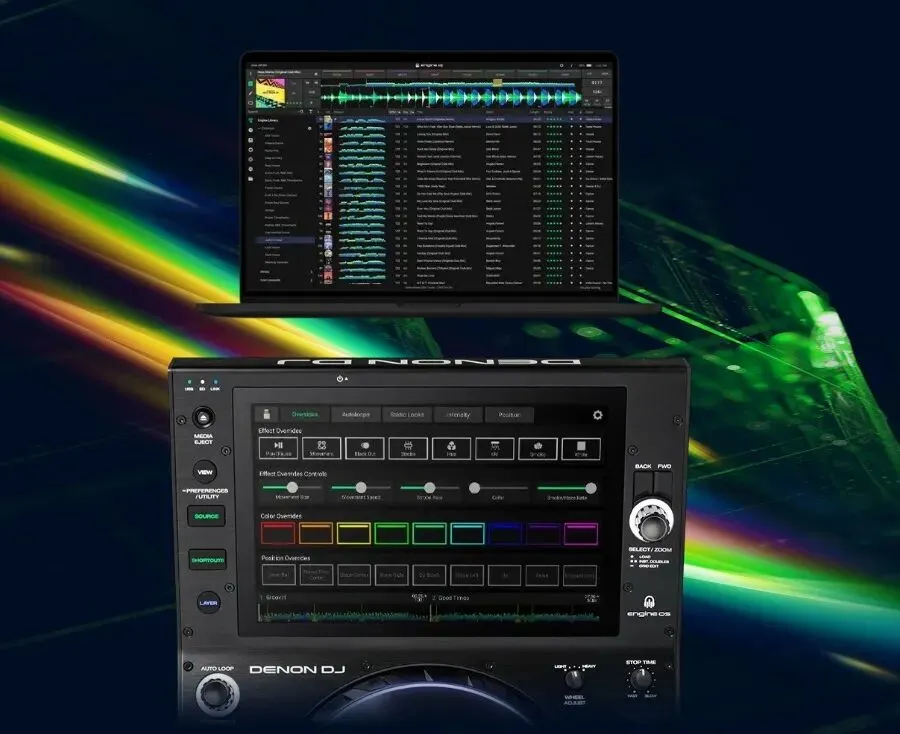The height and width of the screenshot is (734, 900).
Task: Push the green Shortcuts button
Action: (x=208, y=560)
